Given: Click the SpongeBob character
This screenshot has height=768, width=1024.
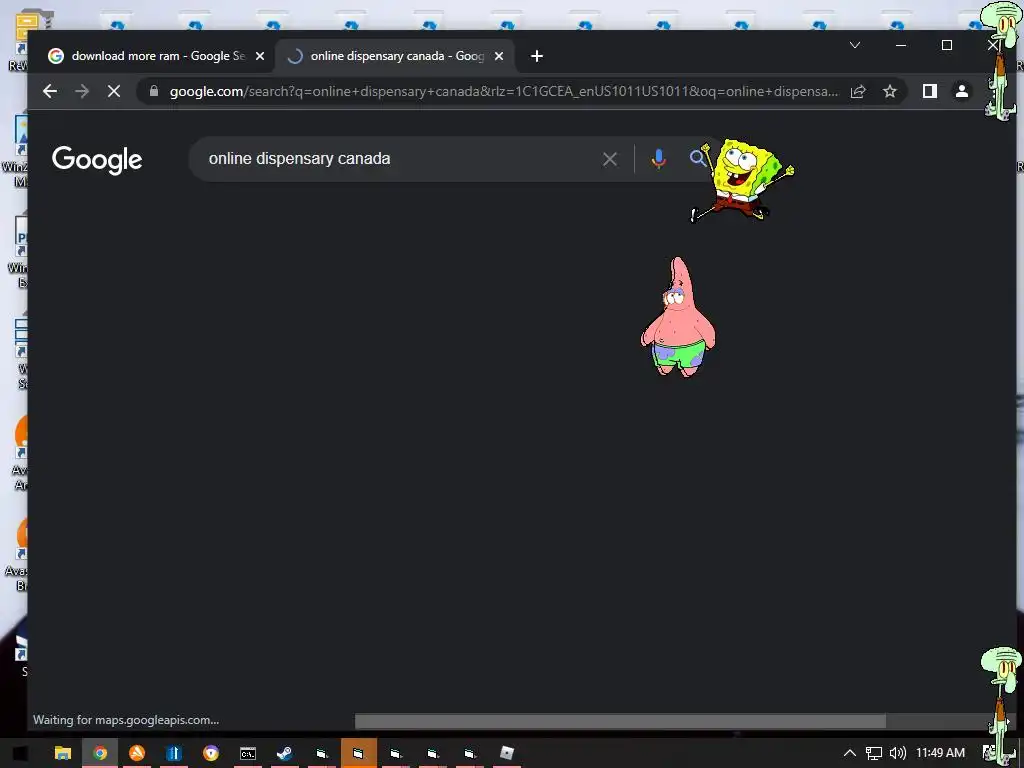Looking at the screenshot, I should 743,180.
